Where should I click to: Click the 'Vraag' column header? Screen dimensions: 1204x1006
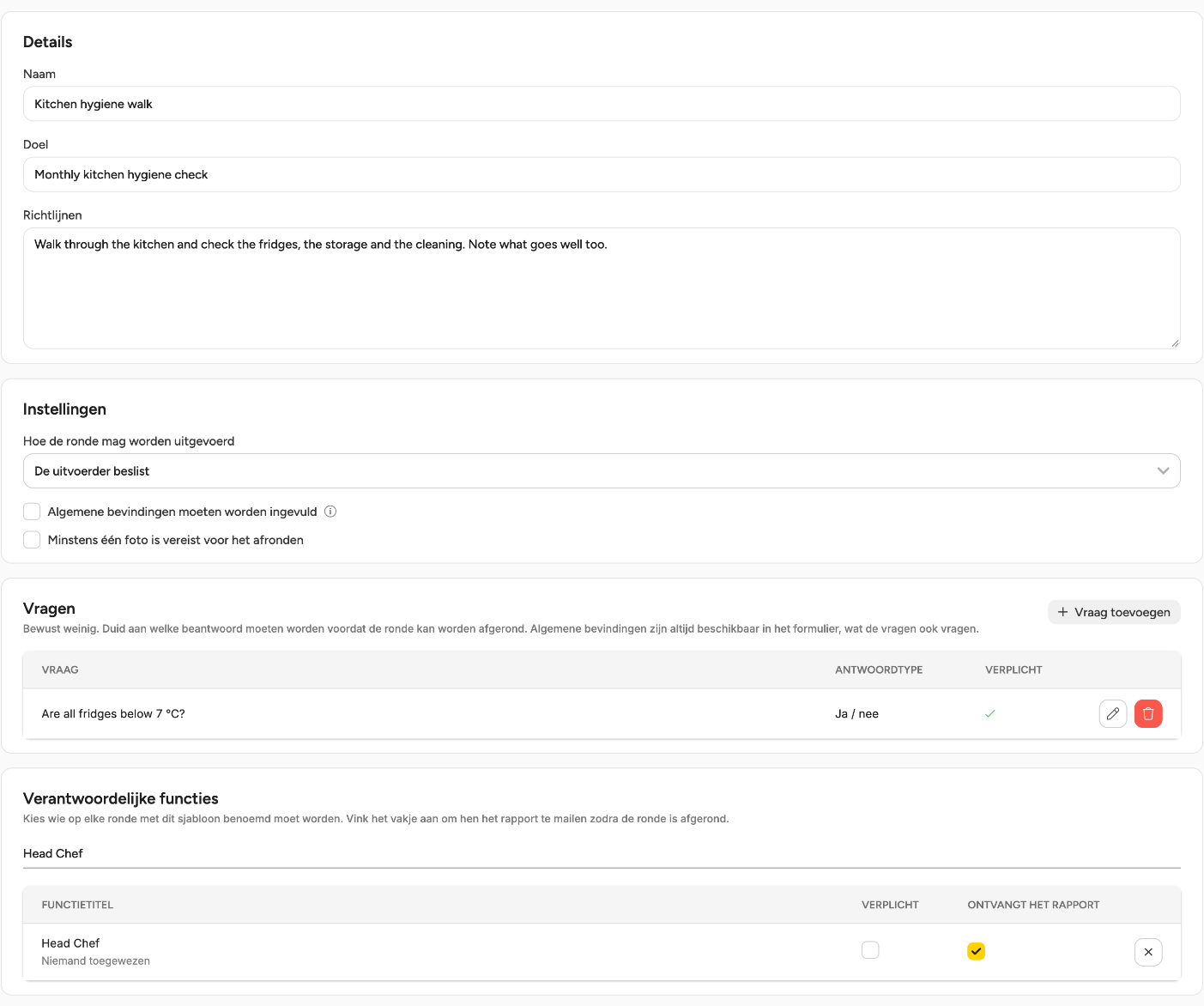(x=60, y=670)
